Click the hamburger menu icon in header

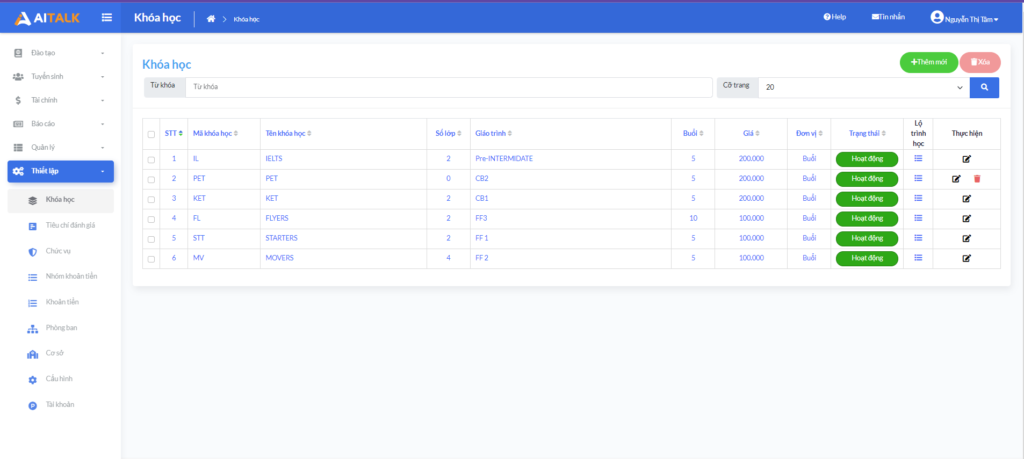tap(107, 17)
